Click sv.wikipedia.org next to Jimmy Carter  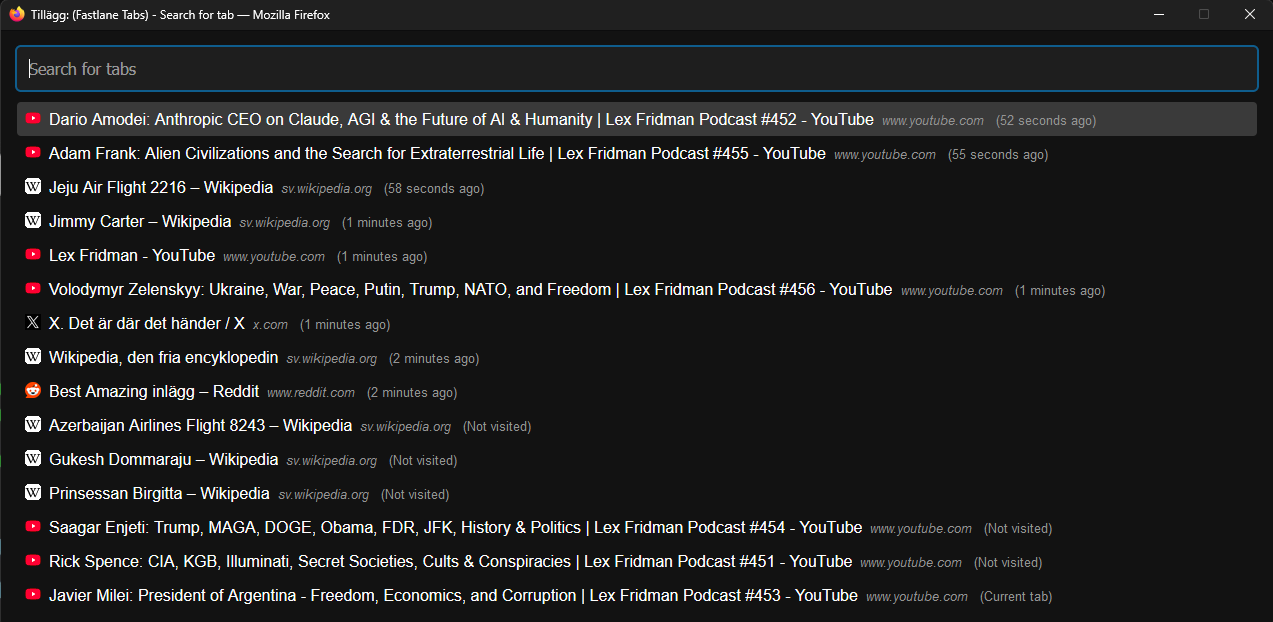pos(285,222)
